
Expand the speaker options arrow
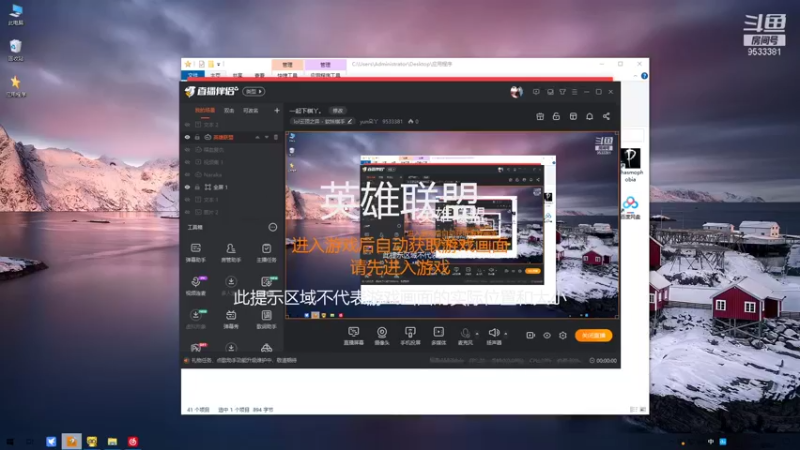coord(506,334)
